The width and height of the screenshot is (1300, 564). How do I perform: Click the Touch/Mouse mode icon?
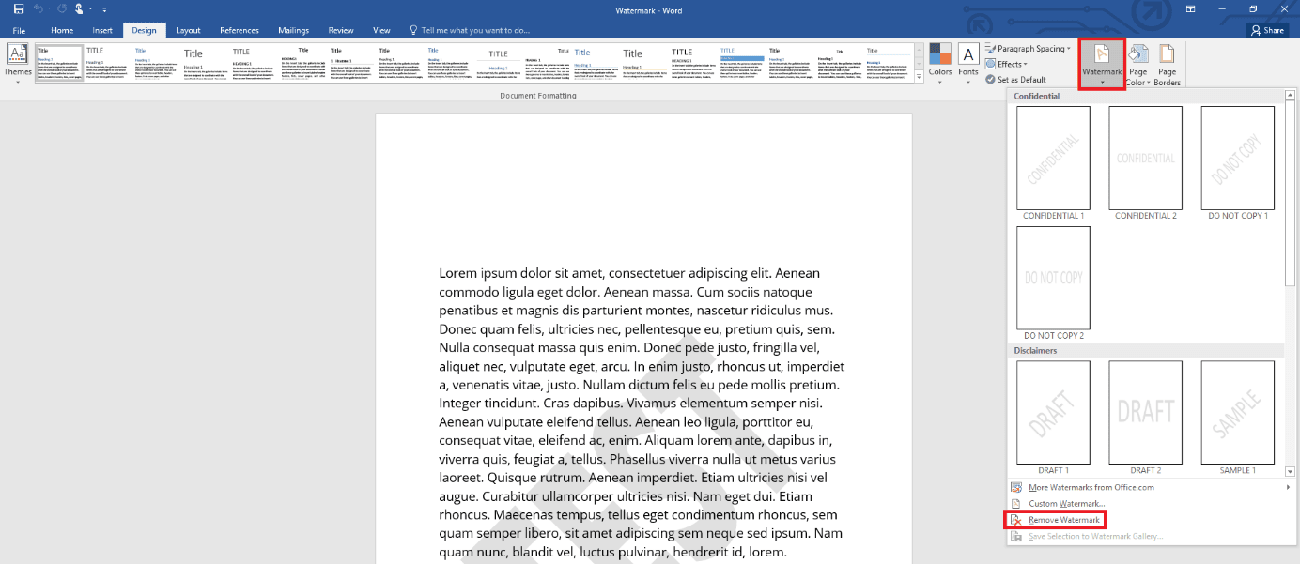(79, 9)
